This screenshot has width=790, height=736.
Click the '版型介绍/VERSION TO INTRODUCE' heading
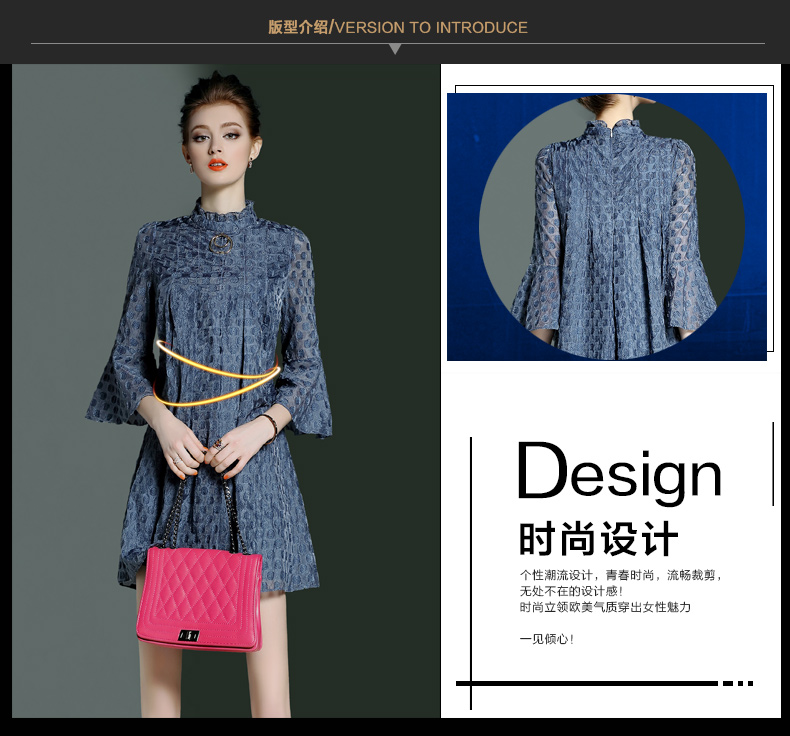[398, 27]
